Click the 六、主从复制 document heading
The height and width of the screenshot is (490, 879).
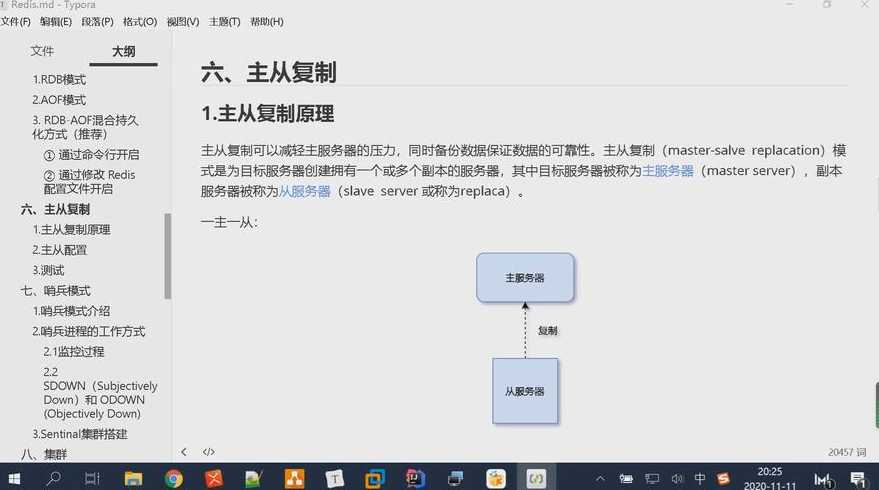click(269, 73)
